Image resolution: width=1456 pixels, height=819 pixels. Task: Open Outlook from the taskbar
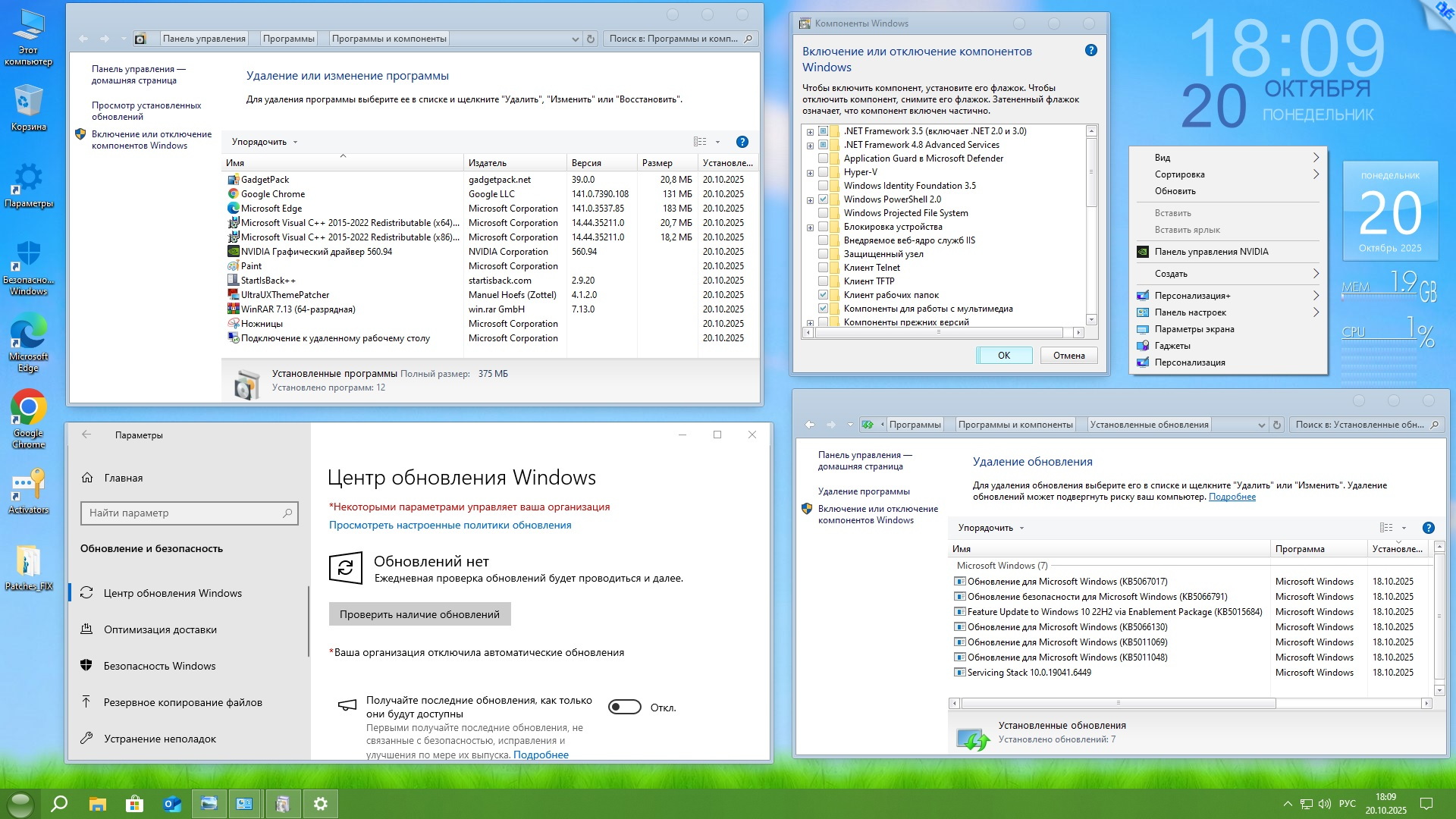point(172,804)
